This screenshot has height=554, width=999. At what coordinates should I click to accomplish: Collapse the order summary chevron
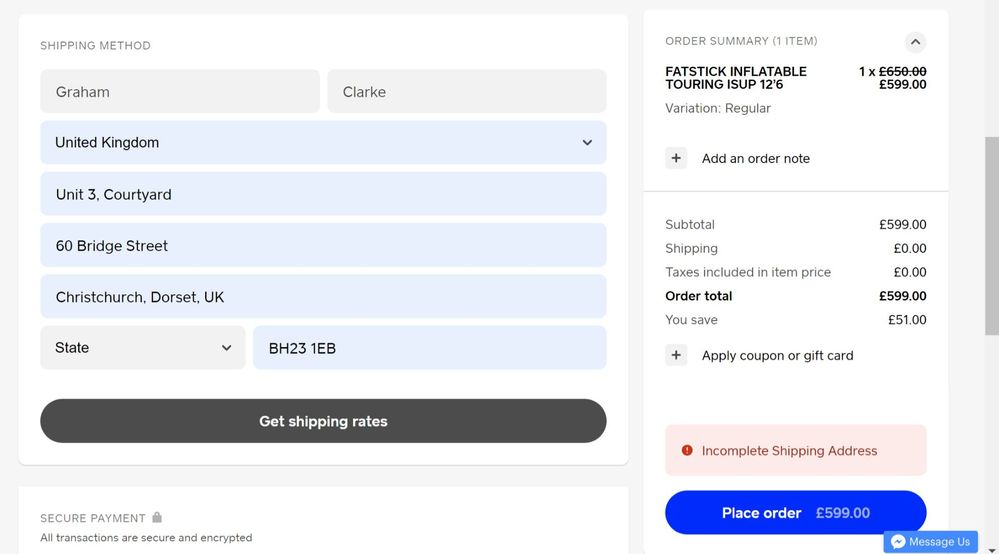coord(915,42)
